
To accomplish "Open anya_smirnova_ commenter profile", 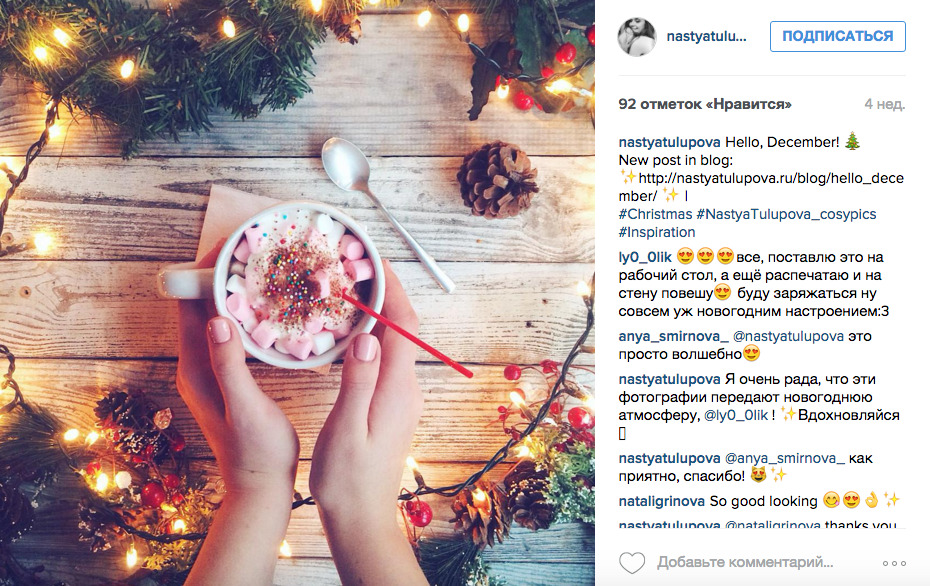I will click(x=673, y=336).
